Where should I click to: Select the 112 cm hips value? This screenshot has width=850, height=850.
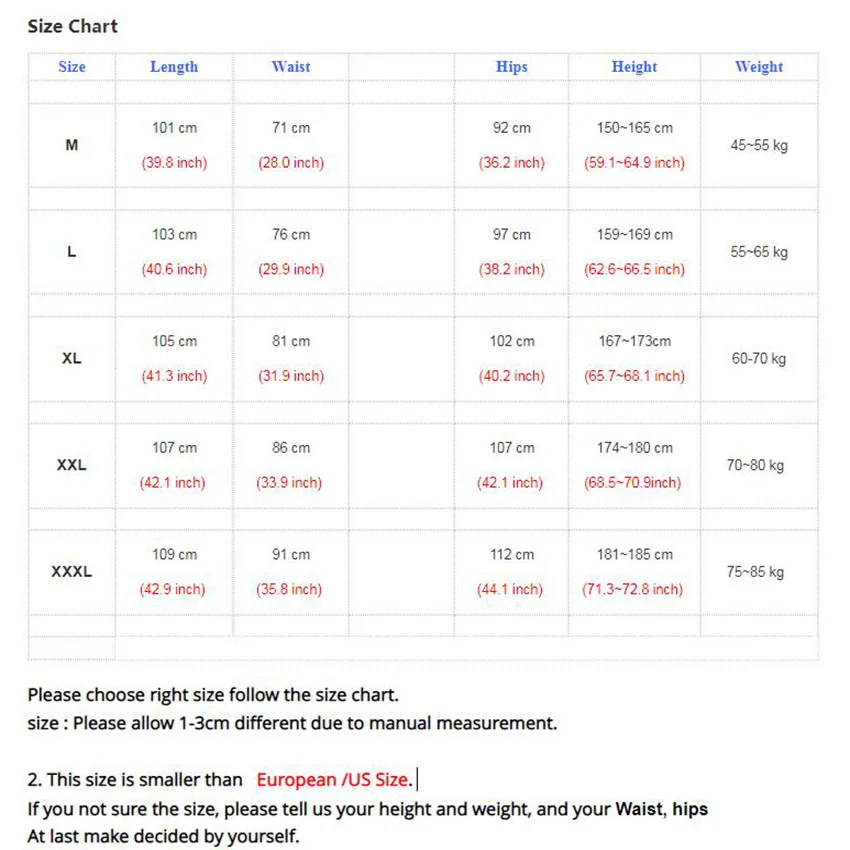[x=512, y=554]
